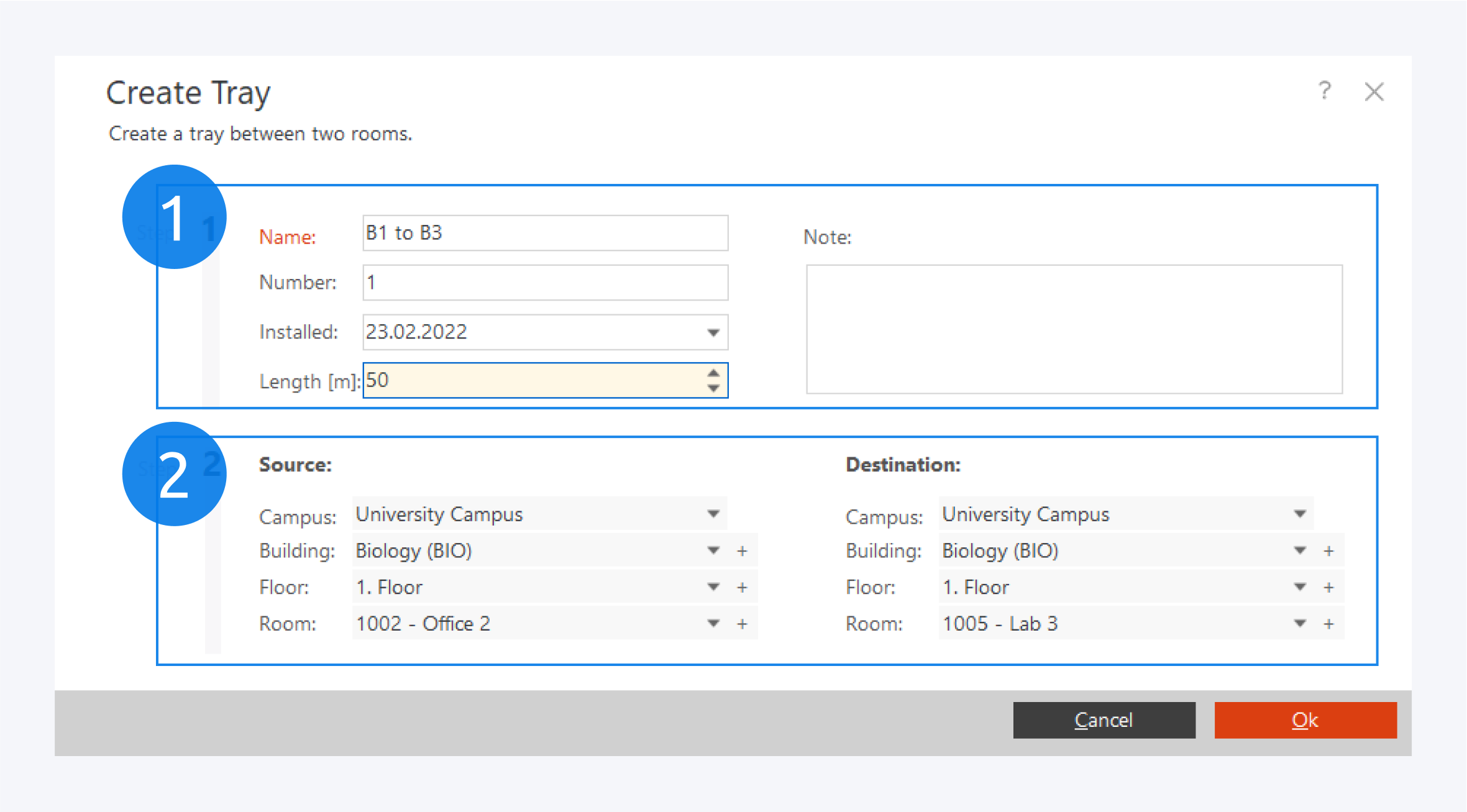Viewport: 1467px width, 812px height.
Task: Click the Number input field
Action: pyautogui.click(x=544, y=283)
